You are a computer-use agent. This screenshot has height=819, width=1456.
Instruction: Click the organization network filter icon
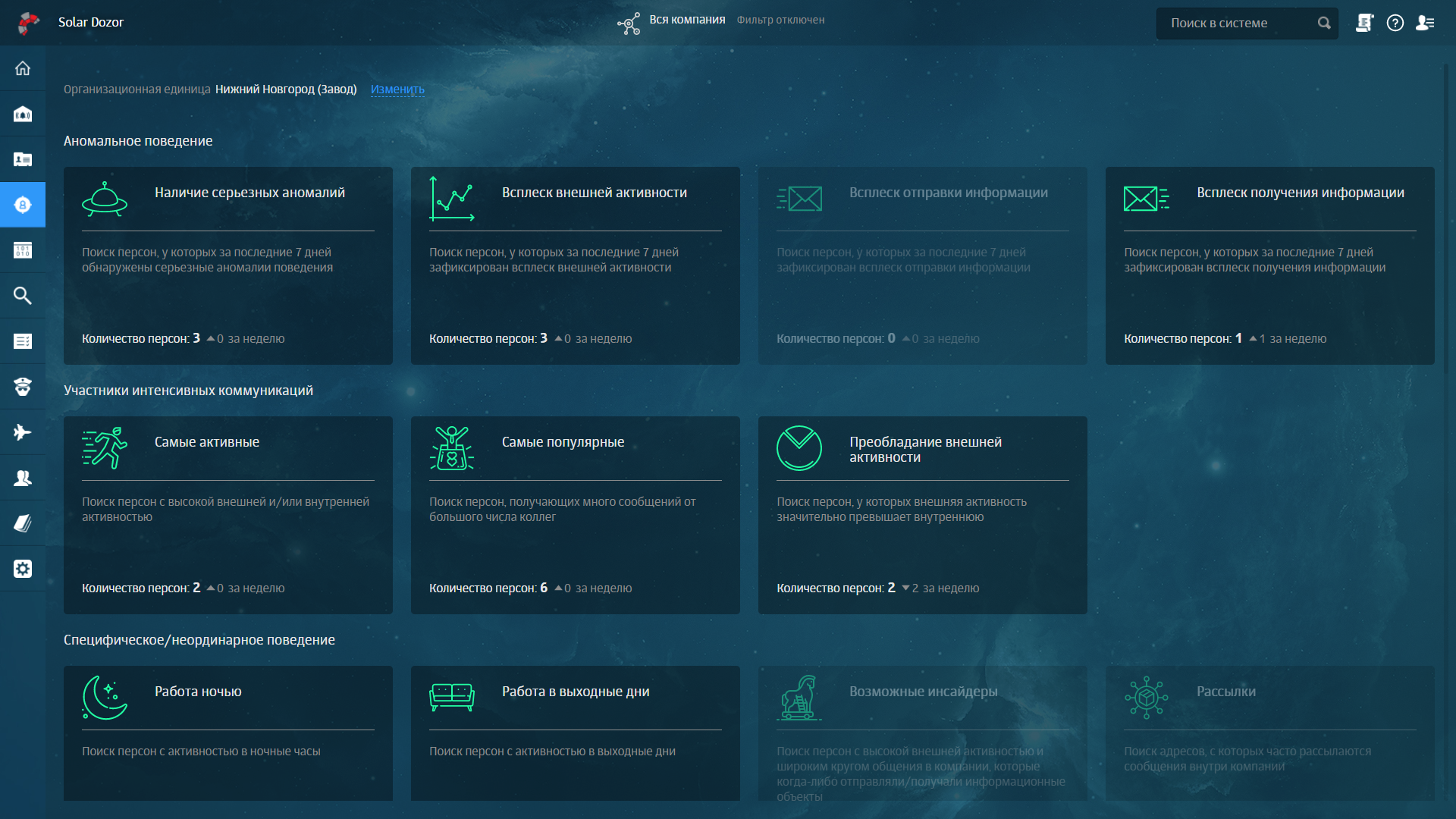629,24
